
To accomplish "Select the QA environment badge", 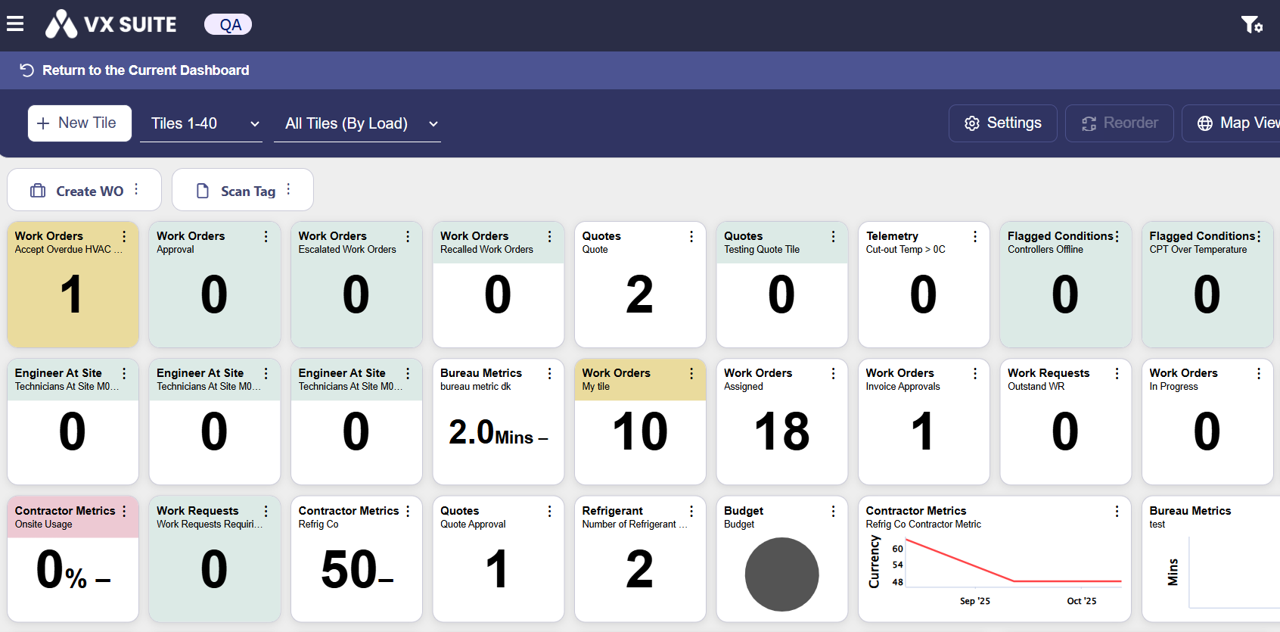I will tap(229, 25).
